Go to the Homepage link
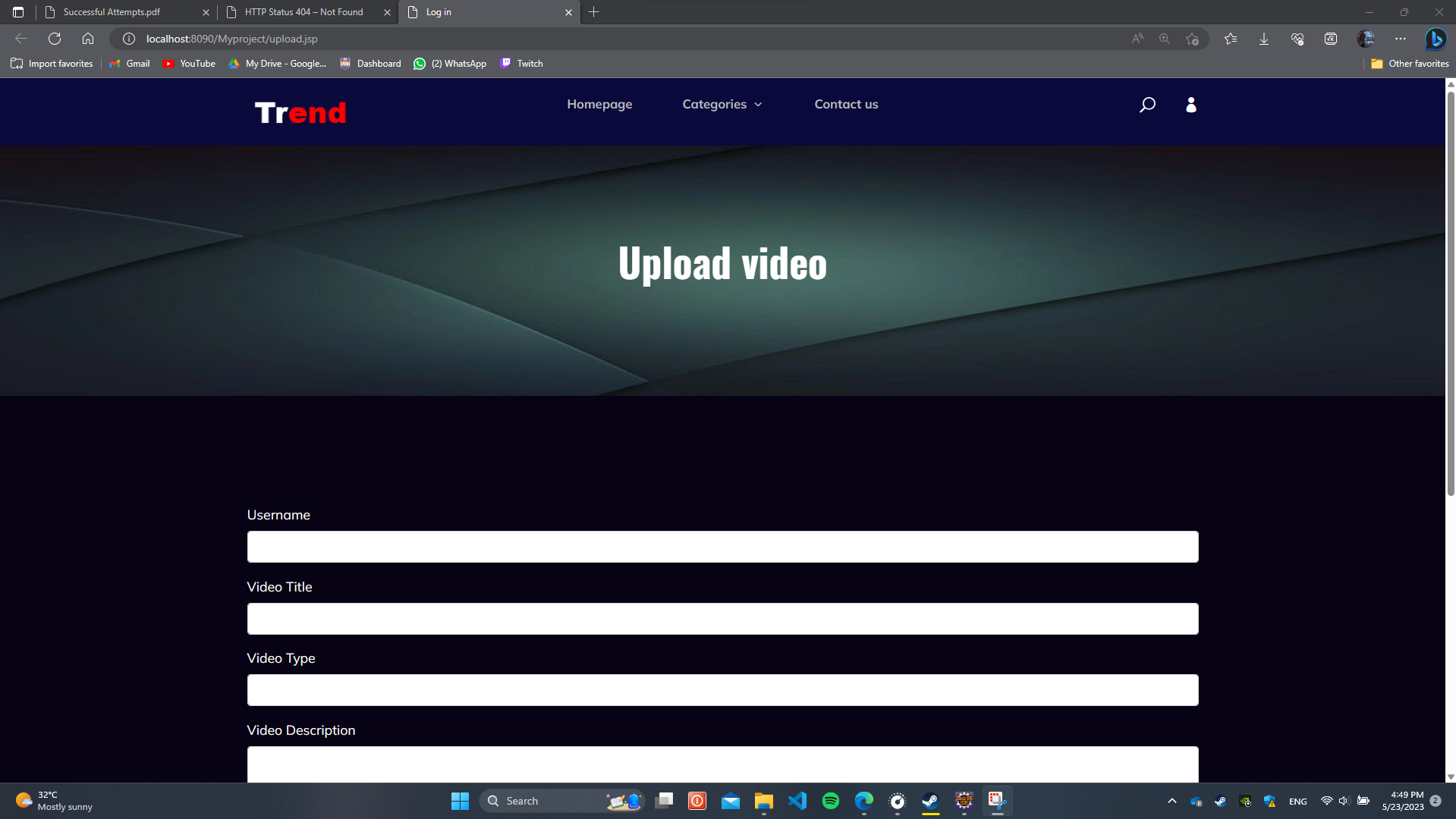The height and width of the screenshot is (819, 1456). (599, 105)
